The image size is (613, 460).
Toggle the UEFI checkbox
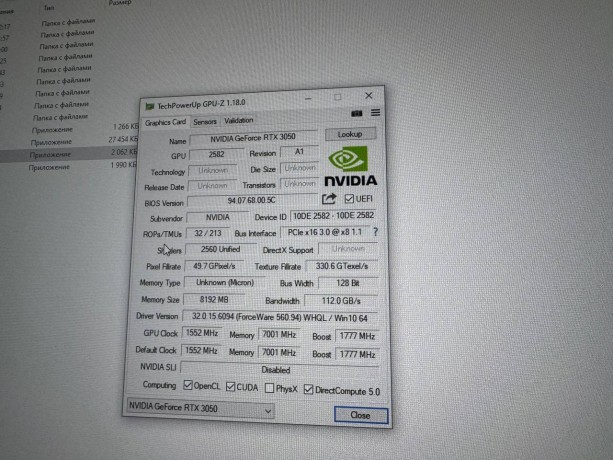pyautogui.click(x=349, y=199)
